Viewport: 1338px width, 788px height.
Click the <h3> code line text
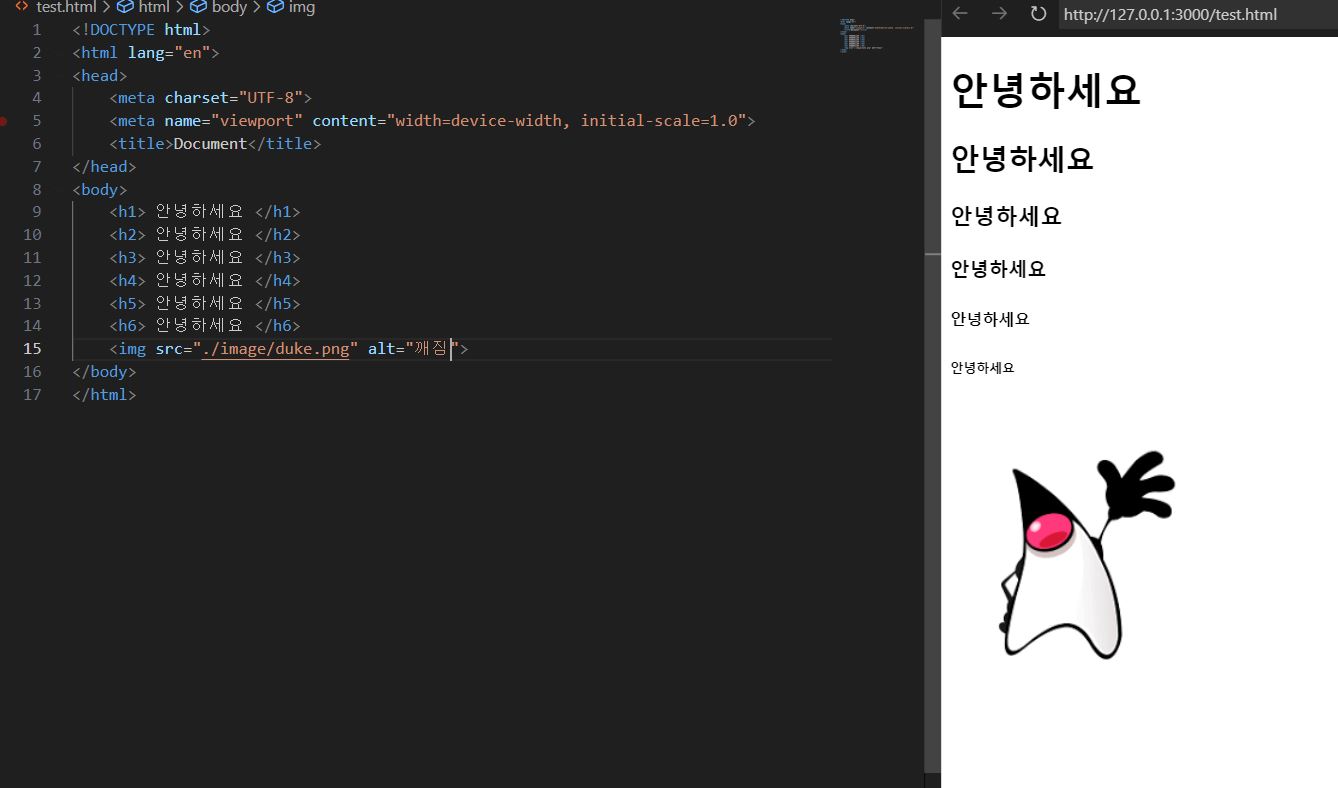click(205, 258)
